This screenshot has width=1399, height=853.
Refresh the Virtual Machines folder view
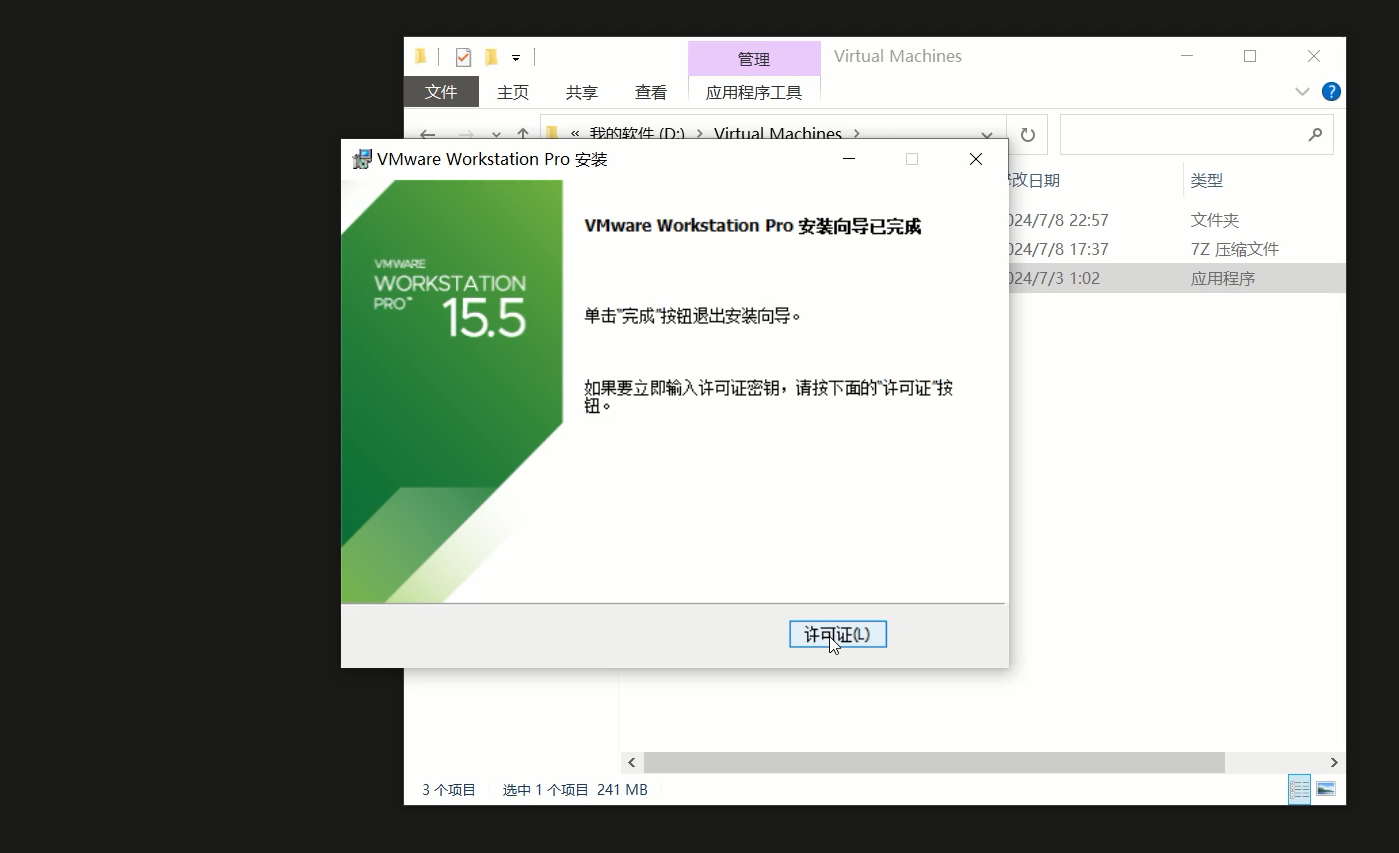1027,135
